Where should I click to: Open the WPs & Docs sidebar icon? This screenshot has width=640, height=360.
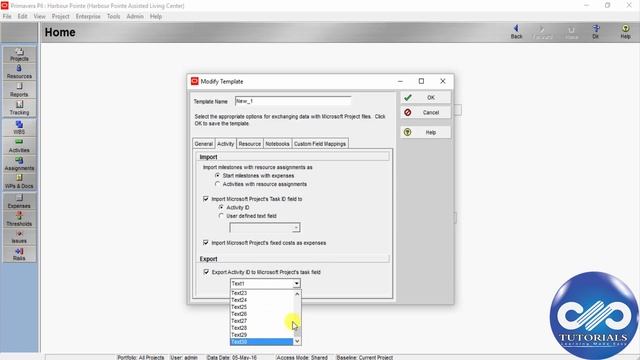coord(19,182)
